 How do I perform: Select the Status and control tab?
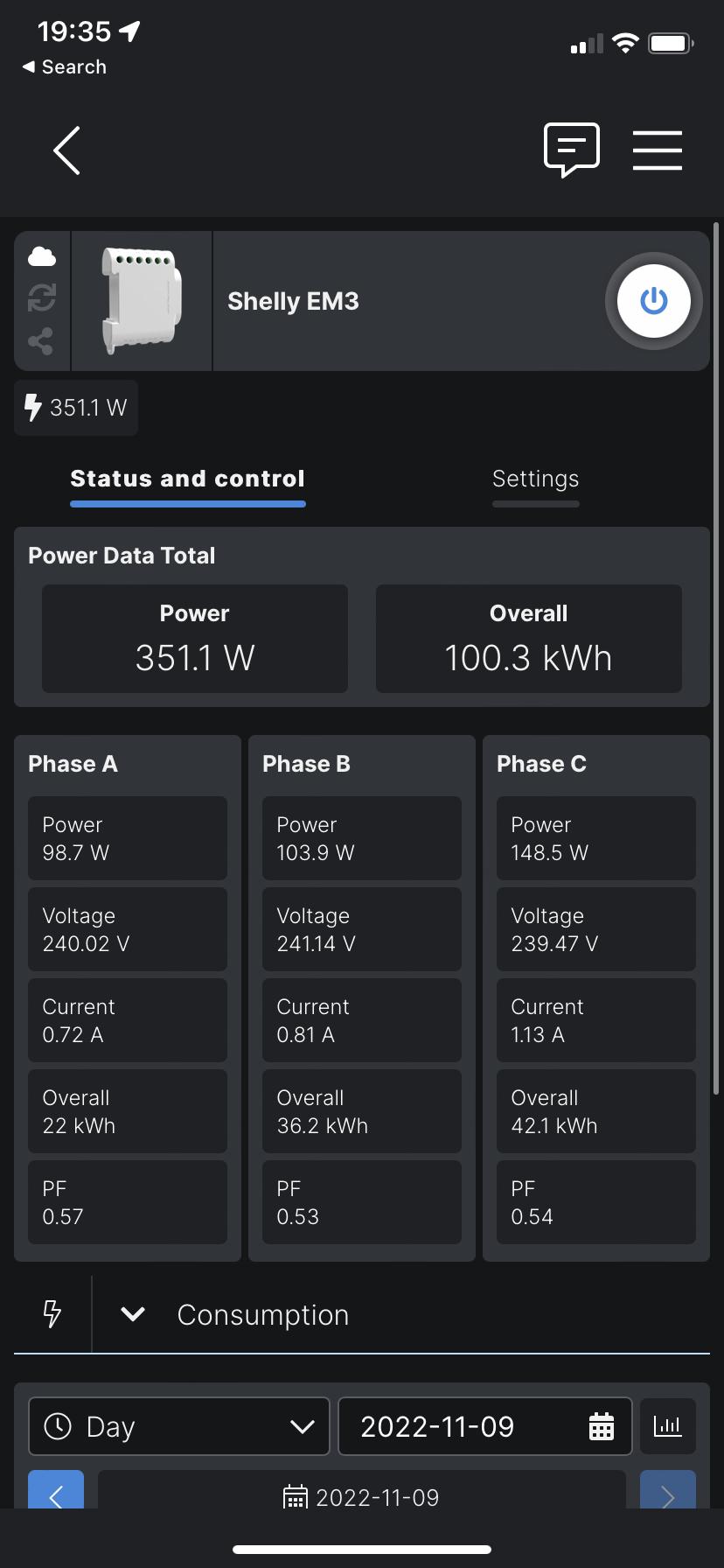coord(187,479)
